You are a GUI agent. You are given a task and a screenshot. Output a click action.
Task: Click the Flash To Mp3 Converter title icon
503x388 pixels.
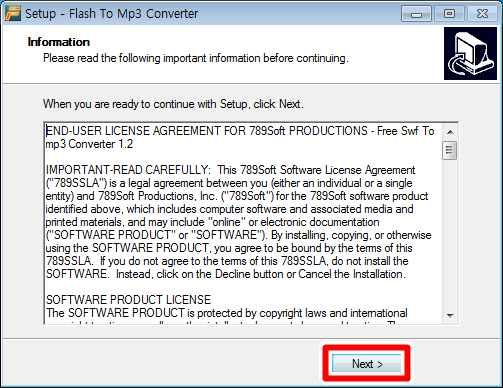[x=13, y=14]
